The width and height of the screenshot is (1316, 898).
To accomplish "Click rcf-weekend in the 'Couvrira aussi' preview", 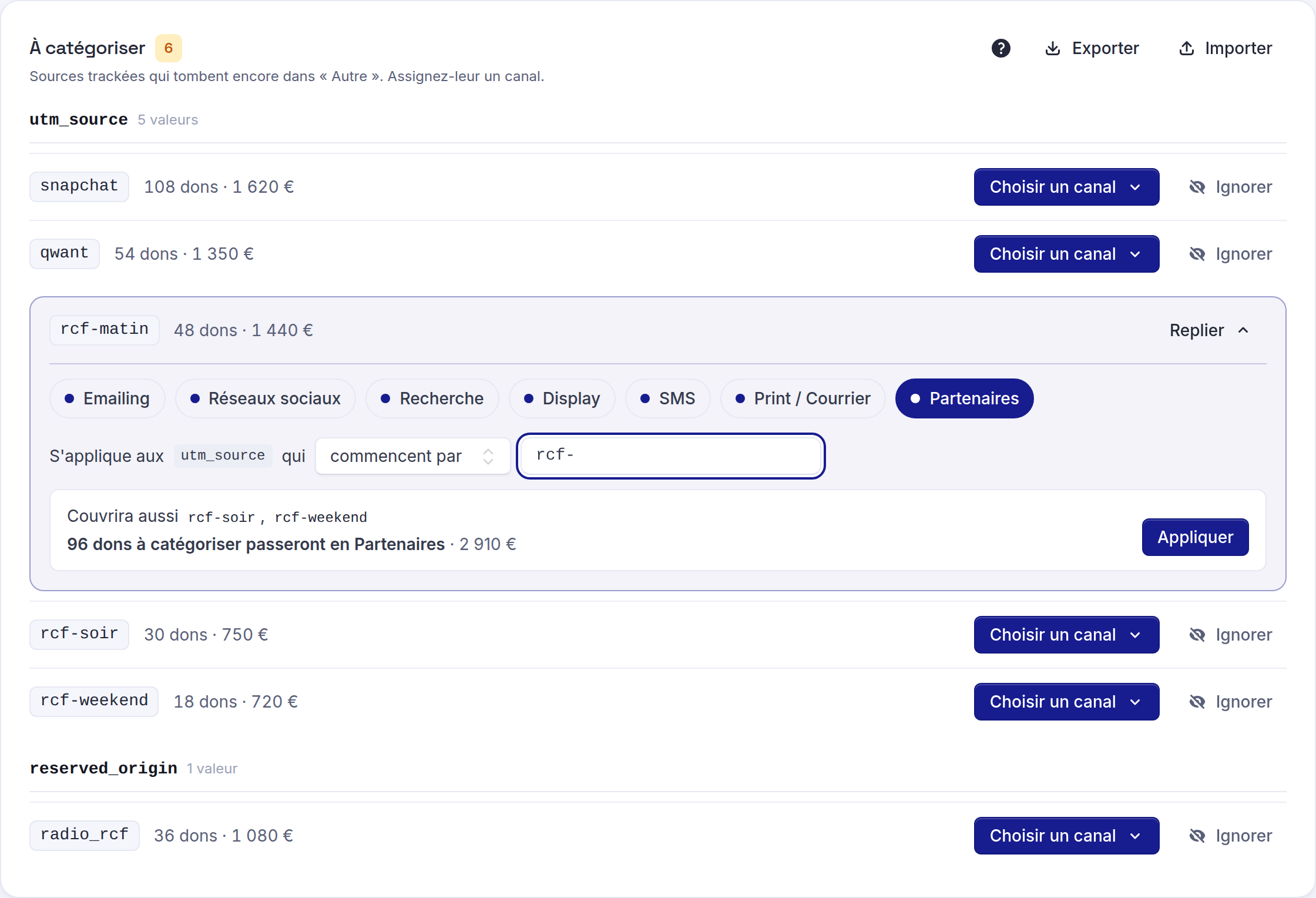I will (321, 517).
